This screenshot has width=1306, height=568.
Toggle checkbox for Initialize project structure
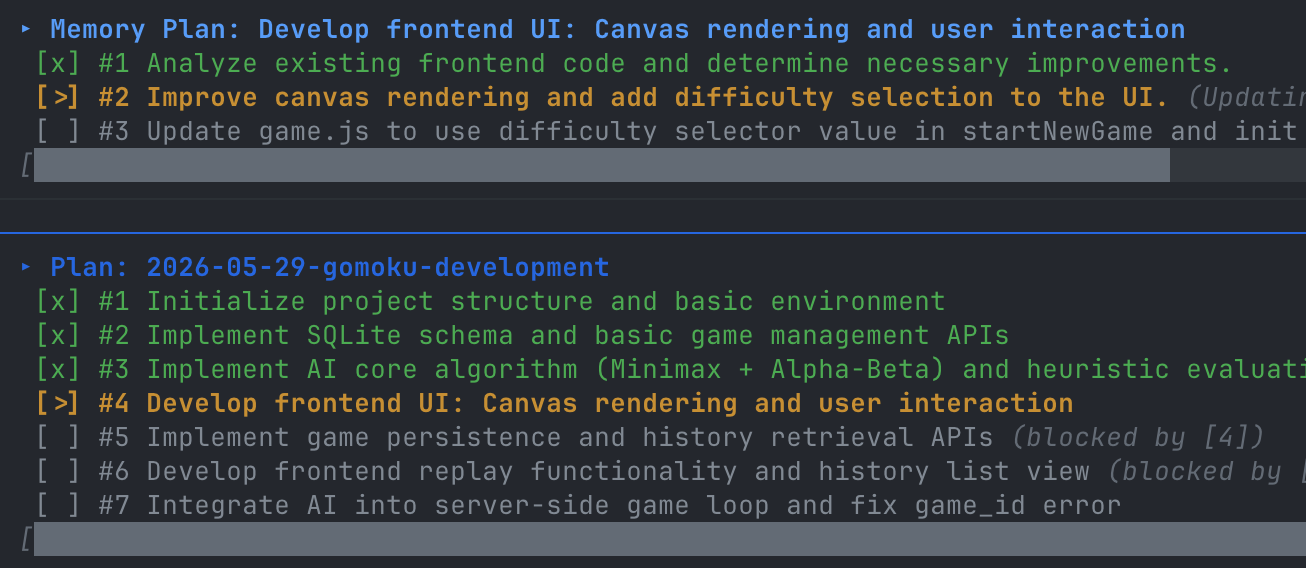[58, 302]
